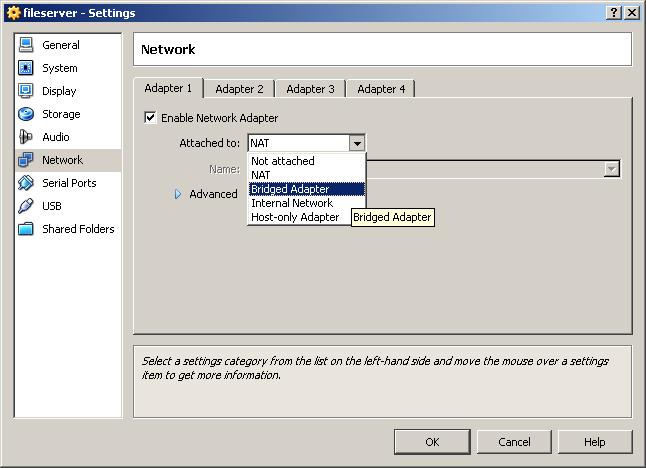Select Bridged Adapter in the list
Screen dimensions: 646x468
(x=307, y=189)
